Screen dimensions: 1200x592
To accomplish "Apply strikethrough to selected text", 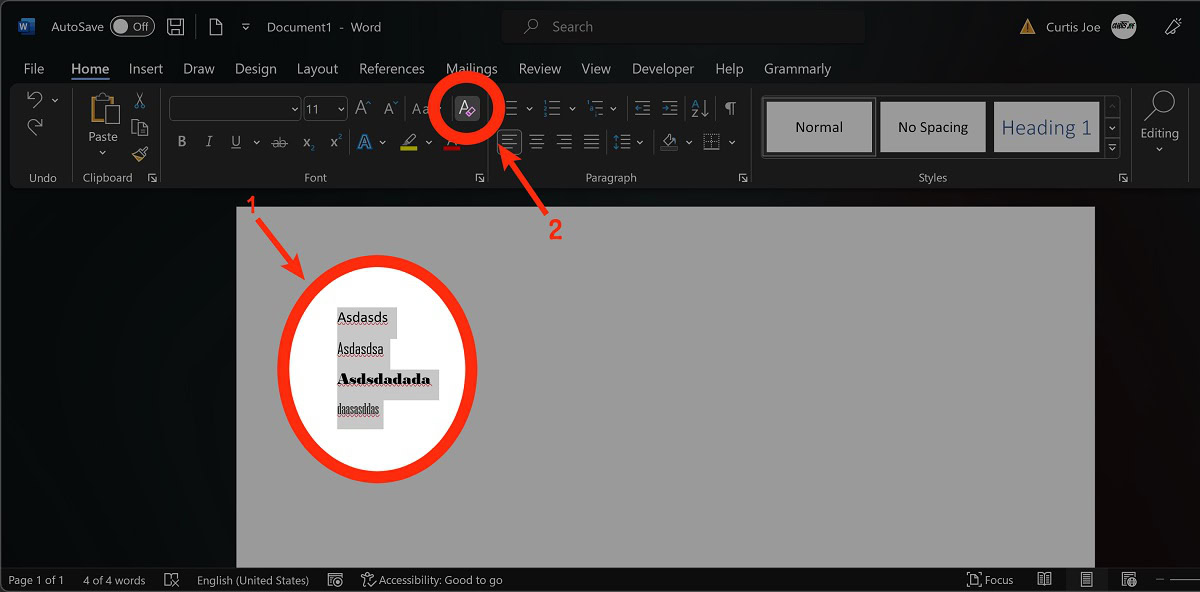I will click(x=279, y=141).
